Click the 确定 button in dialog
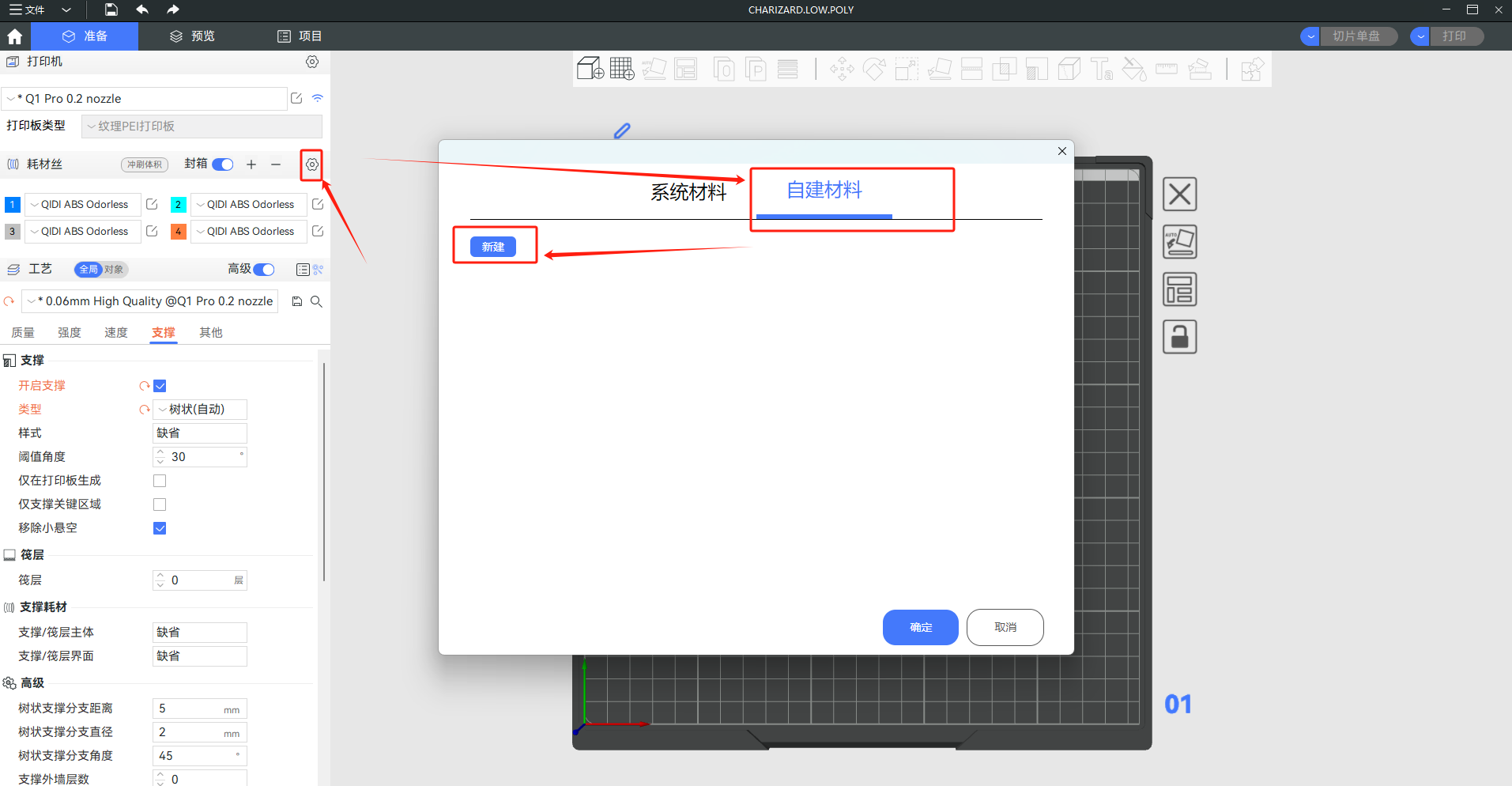This screenshot has width=1512, height=786. 920,627
